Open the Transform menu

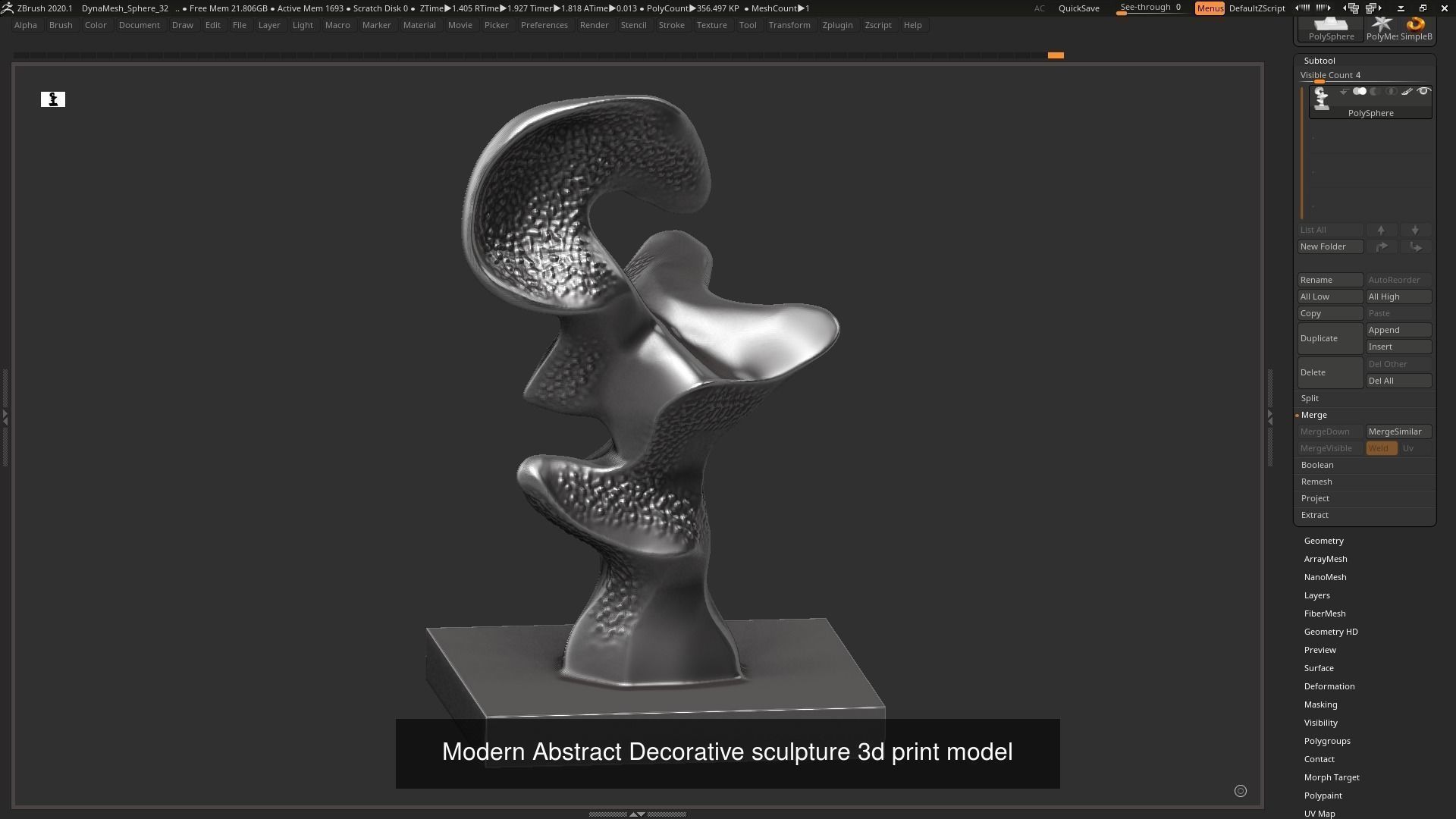point(789,25)
